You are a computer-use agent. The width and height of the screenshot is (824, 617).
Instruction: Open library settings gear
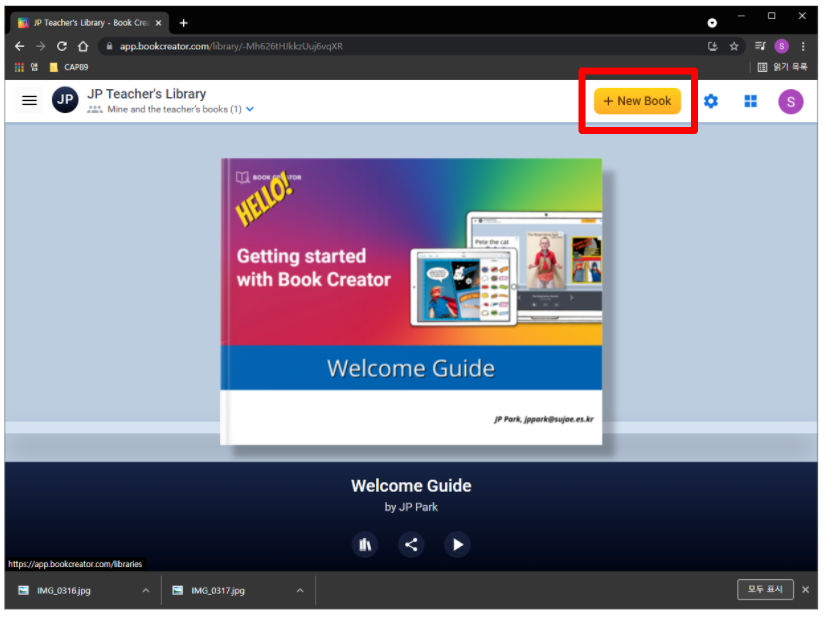(711, 101)
